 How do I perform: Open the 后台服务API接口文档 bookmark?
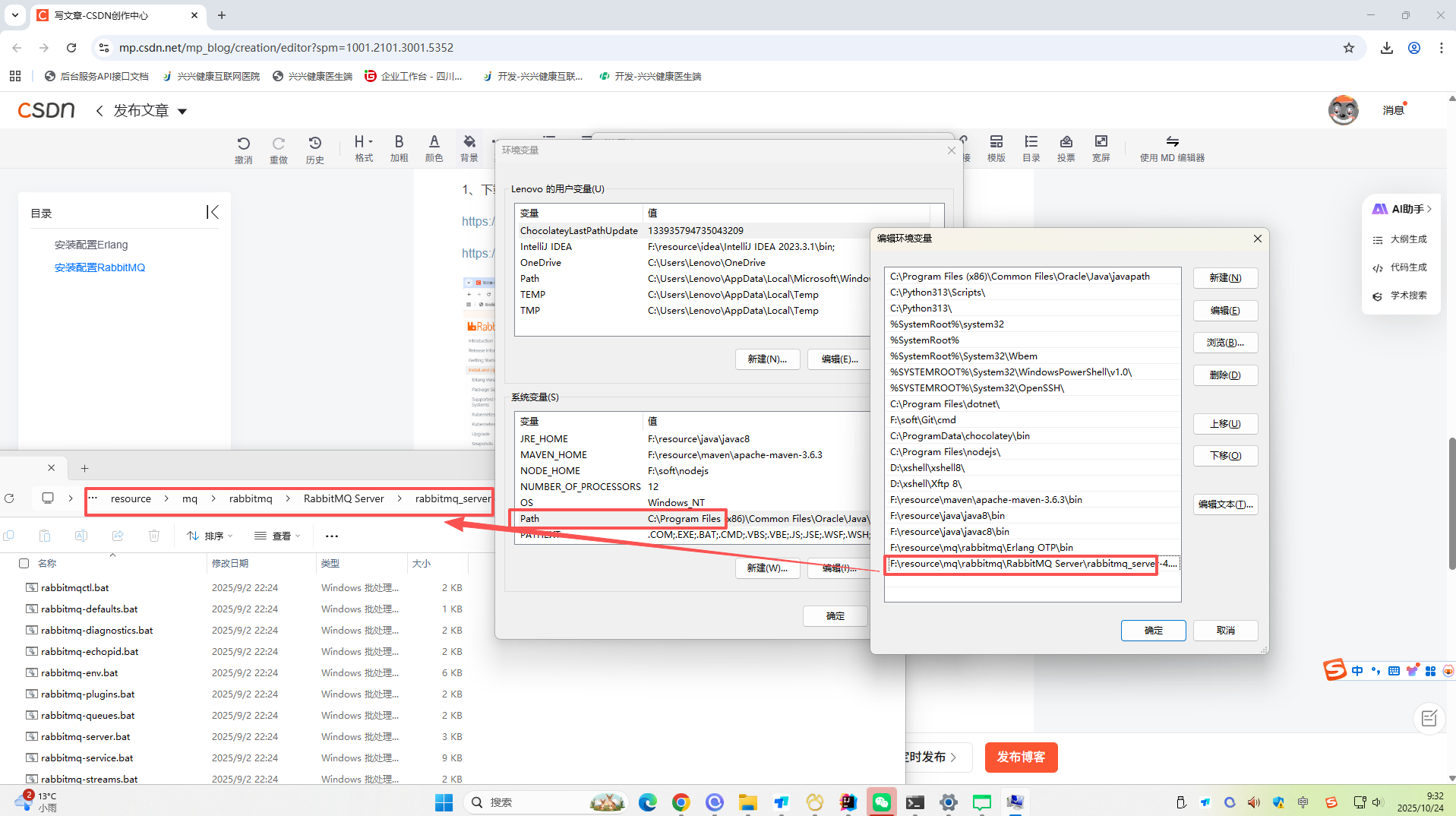coord(96,76)
